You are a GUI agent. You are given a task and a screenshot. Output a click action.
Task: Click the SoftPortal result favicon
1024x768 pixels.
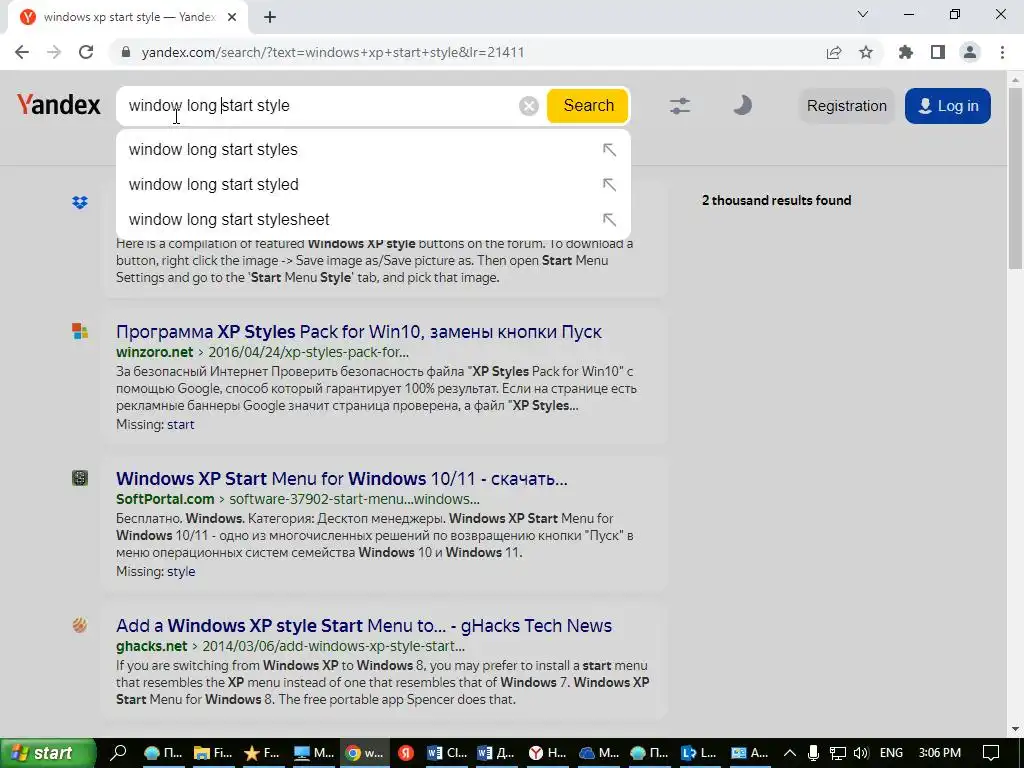click(80, 478)
